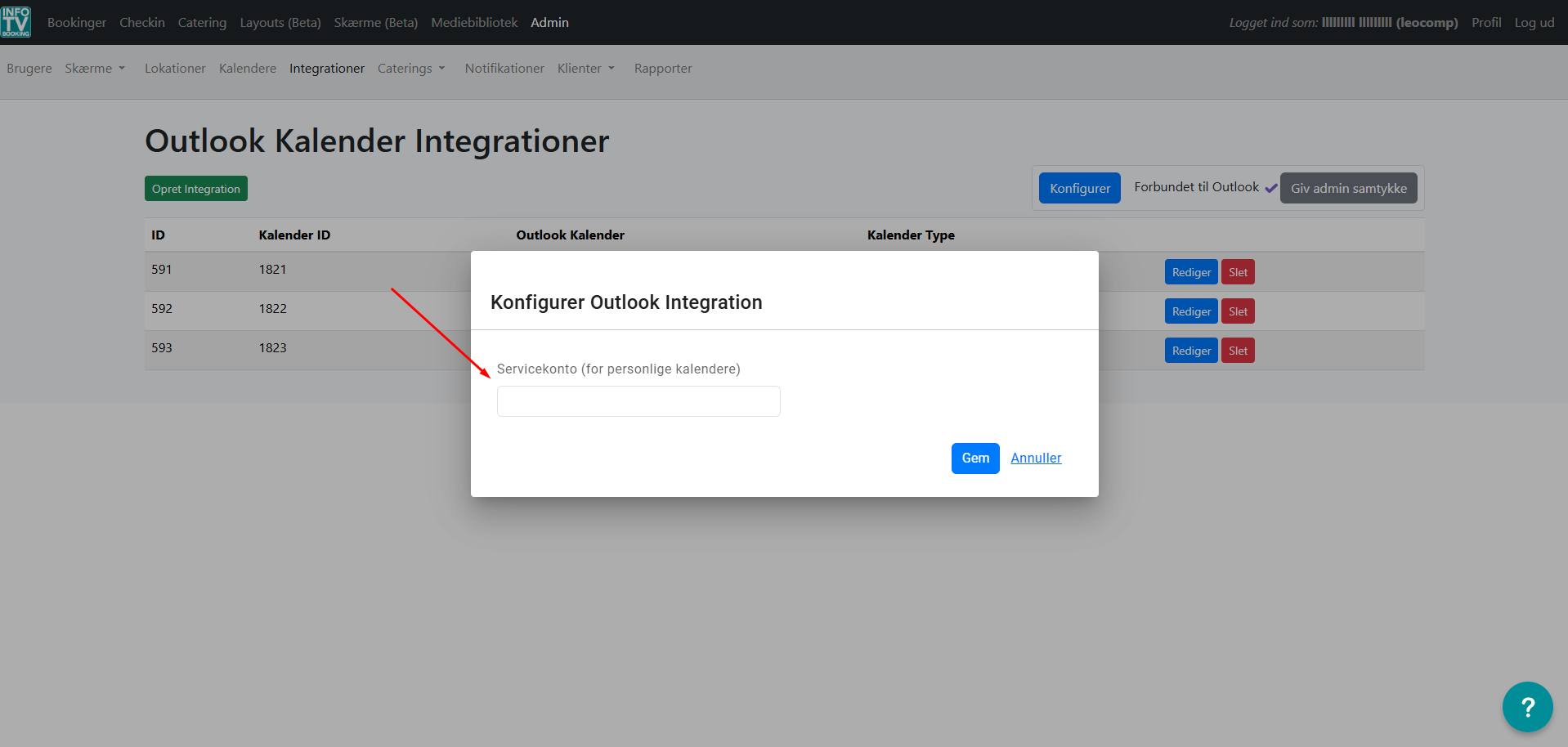Click Log ud to sign out

1534,22
